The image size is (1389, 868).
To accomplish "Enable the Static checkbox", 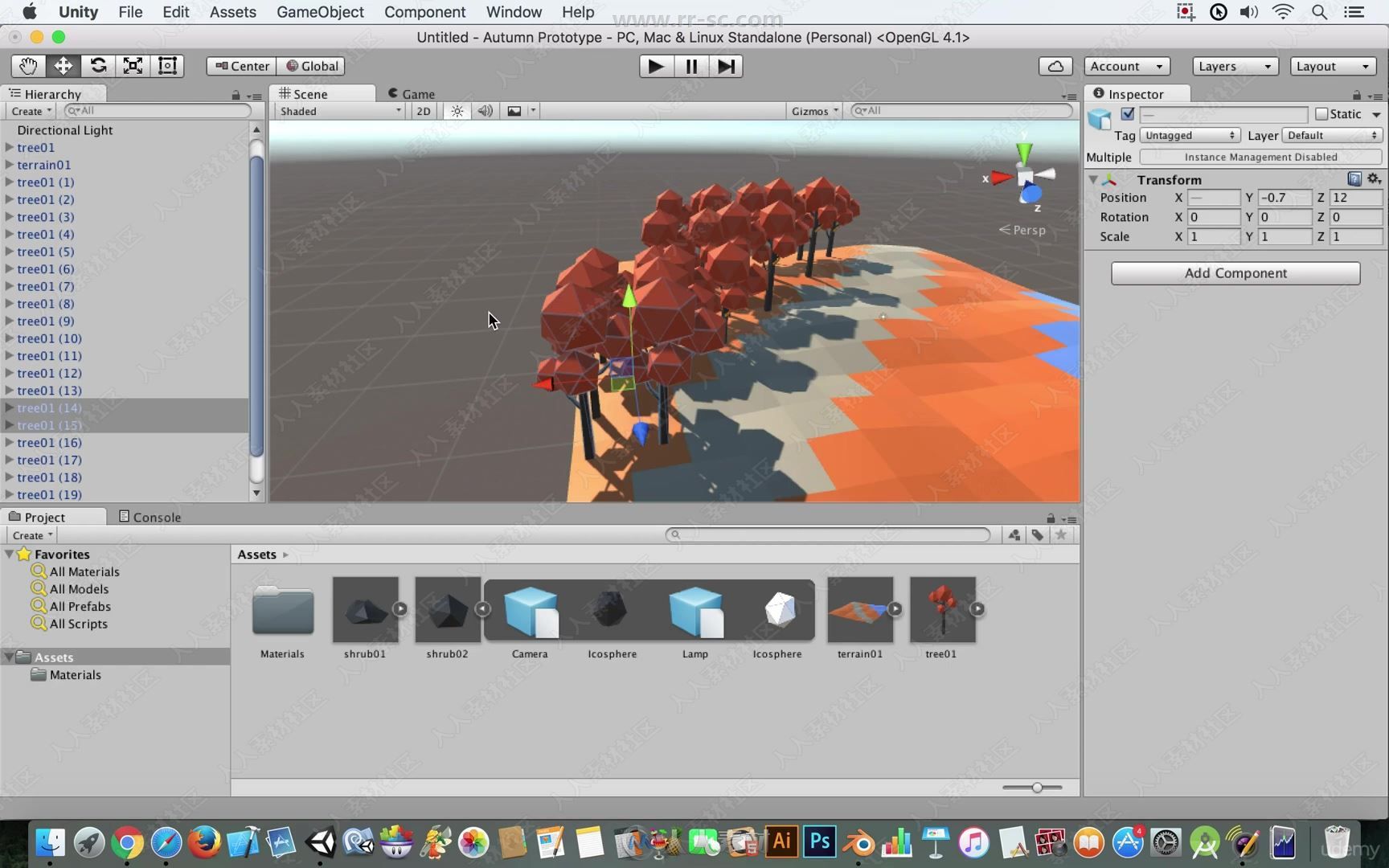I will pyautogui.click(x=1321, y=114).
